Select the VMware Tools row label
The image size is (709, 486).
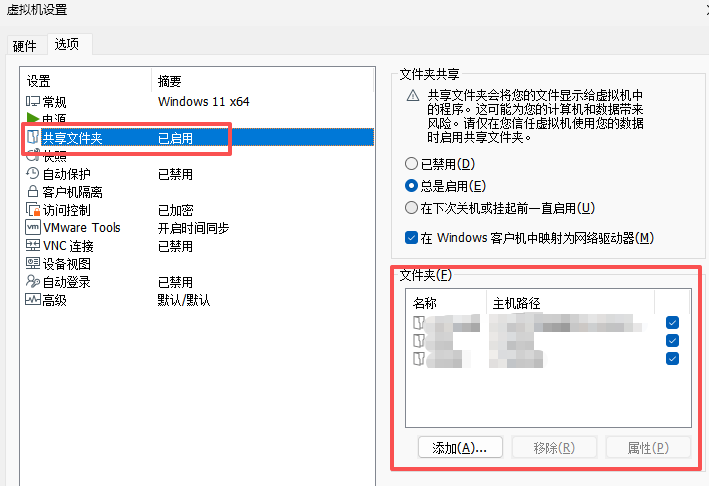82,227
